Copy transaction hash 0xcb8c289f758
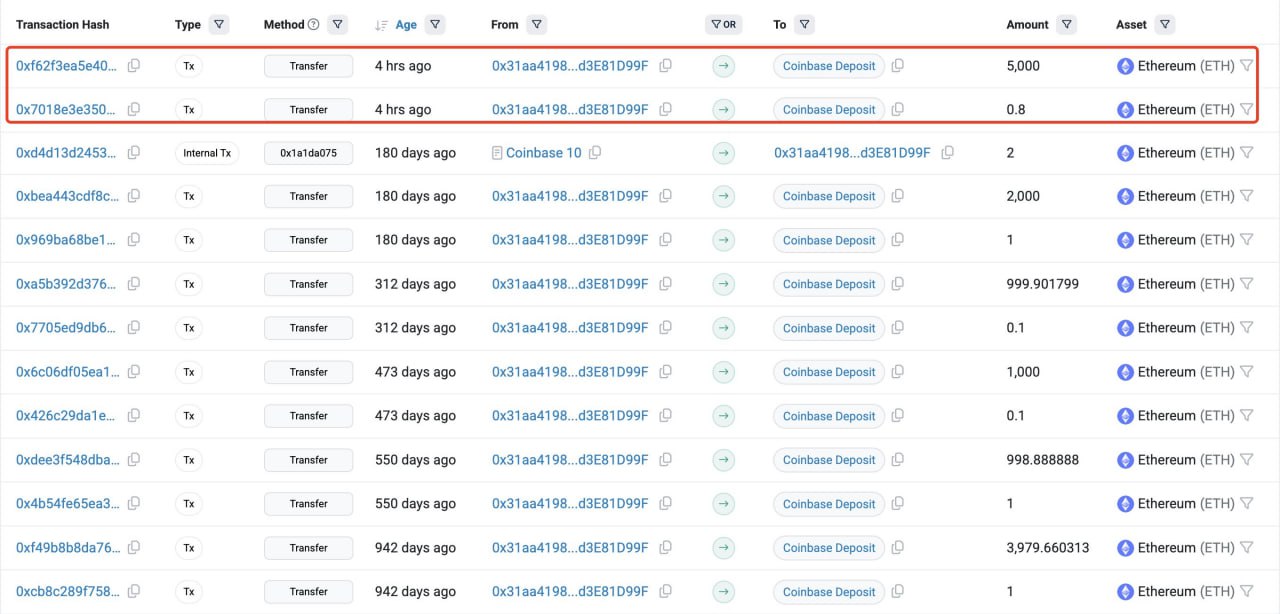The height and width of the screenshot is (614, 1280). click(x=133, y=592)
